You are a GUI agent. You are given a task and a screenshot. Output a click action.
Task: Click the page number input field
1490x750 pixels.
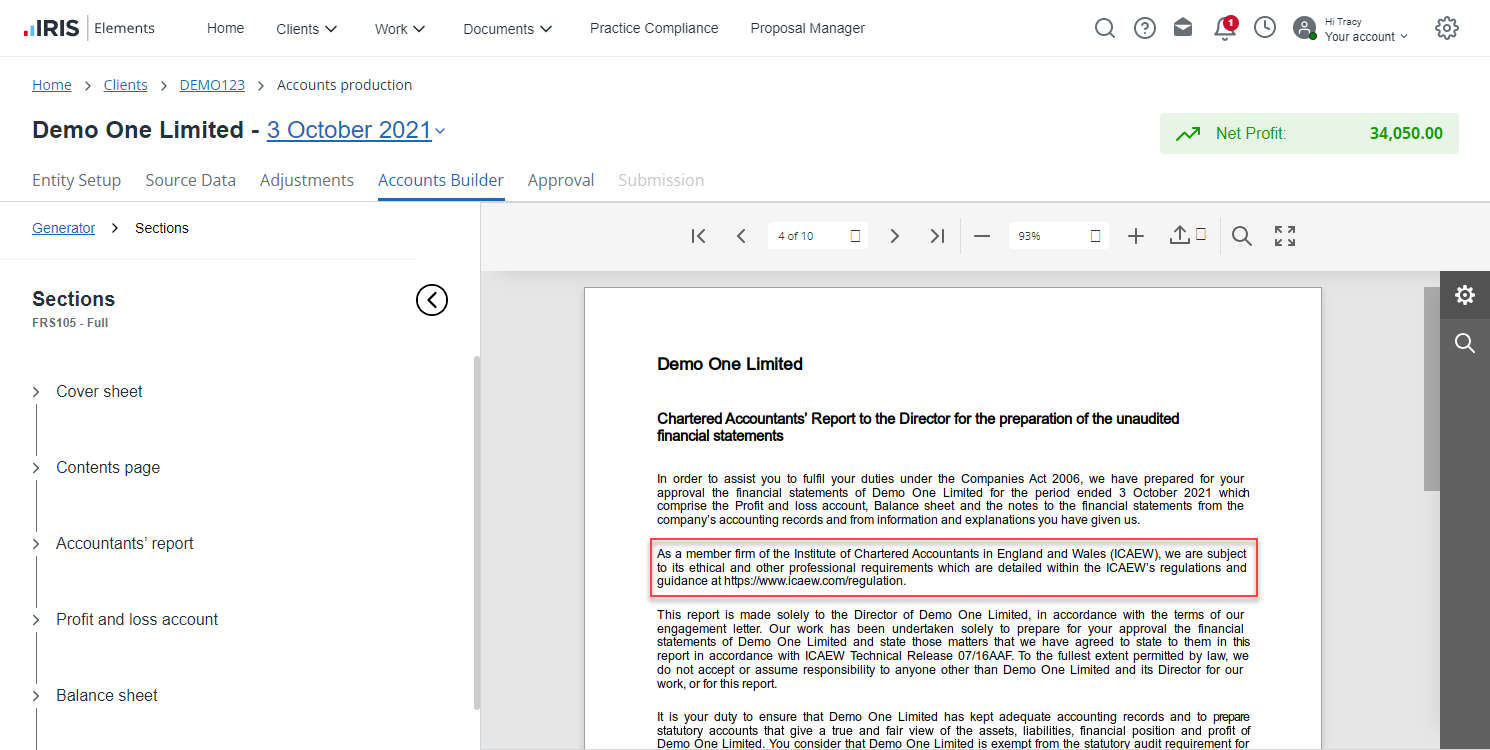808,236
